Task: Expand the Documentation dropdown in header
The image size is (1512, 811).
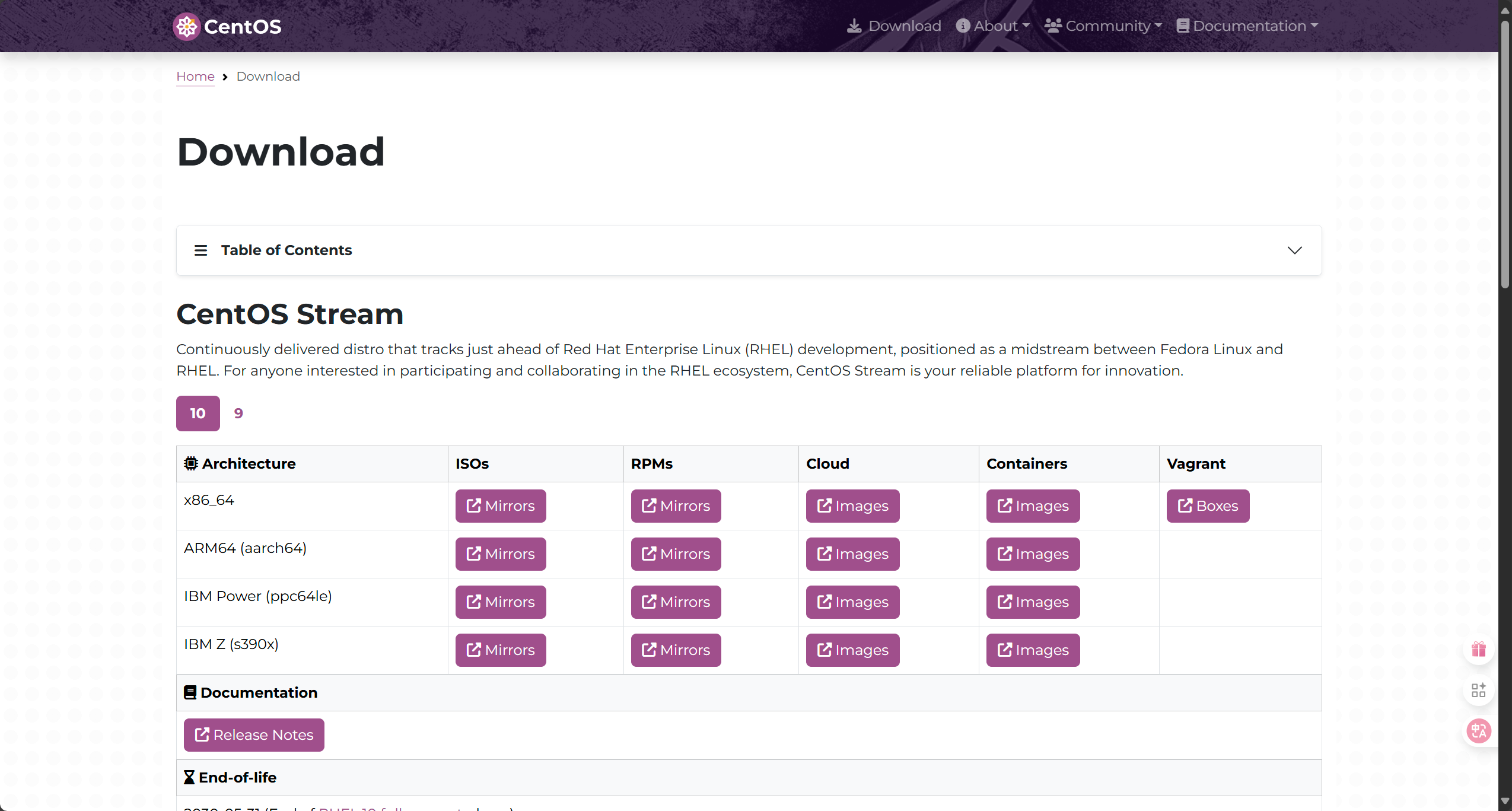Action: [1247, 26]
